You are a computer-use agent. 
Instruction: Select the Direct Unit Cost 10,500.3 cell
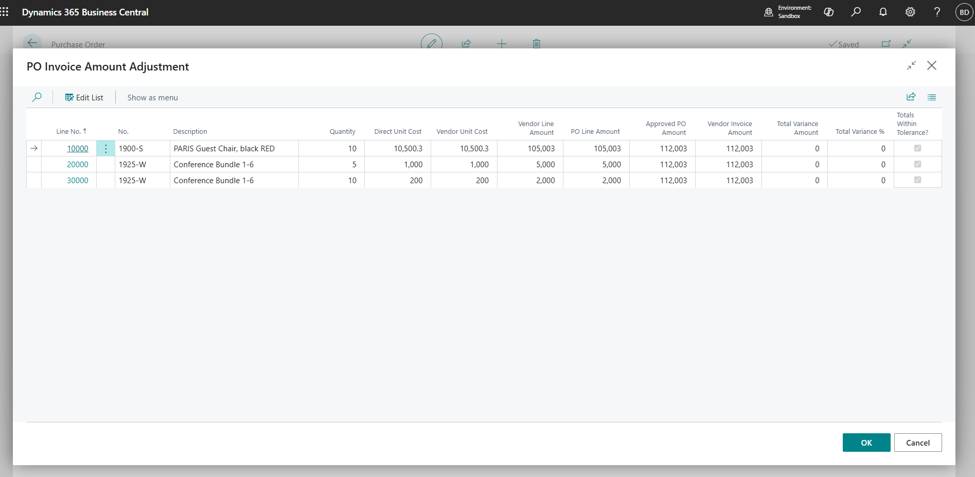(x=397, y=149)
